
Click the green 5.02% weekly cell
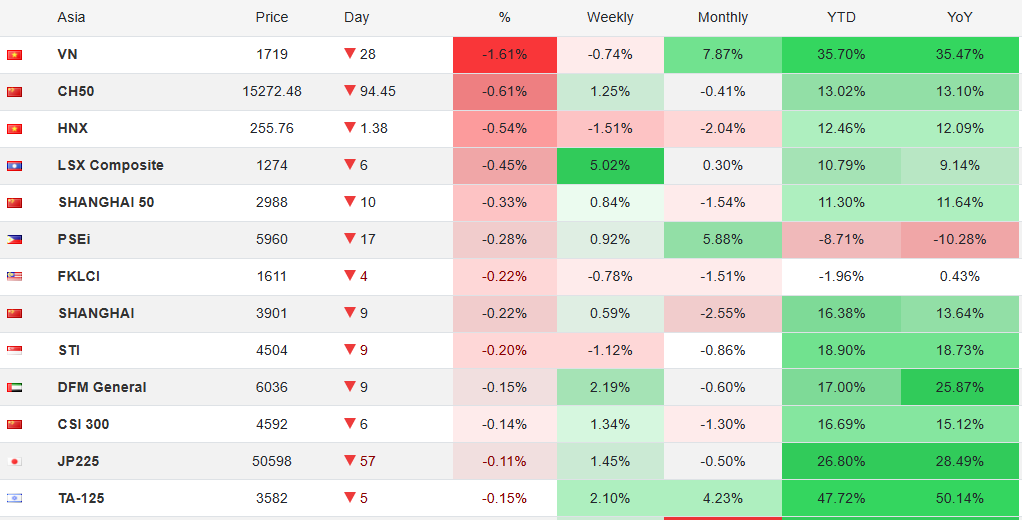(610, 165)
